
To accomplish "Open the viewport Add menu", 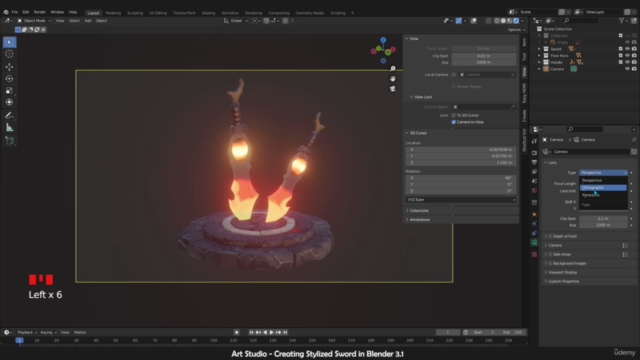I will coord(88,20).
